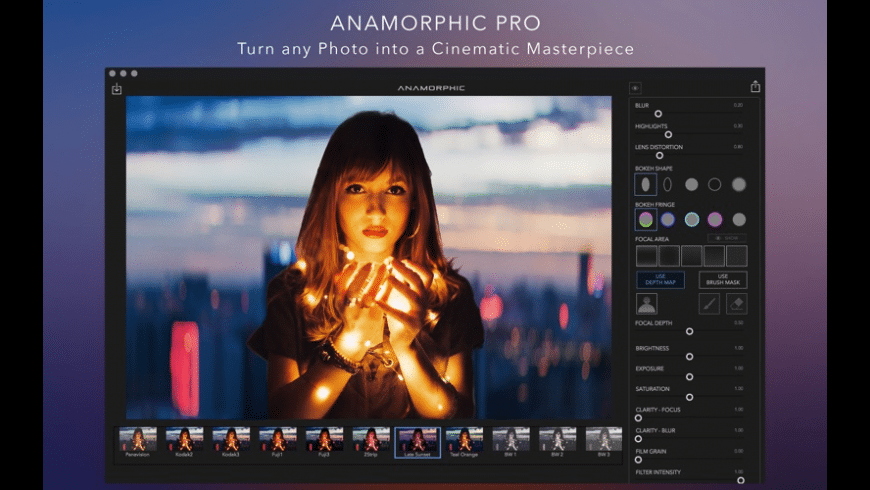Select the cyan bokeh fringe

pyautogui.click(x=692, y=220)
